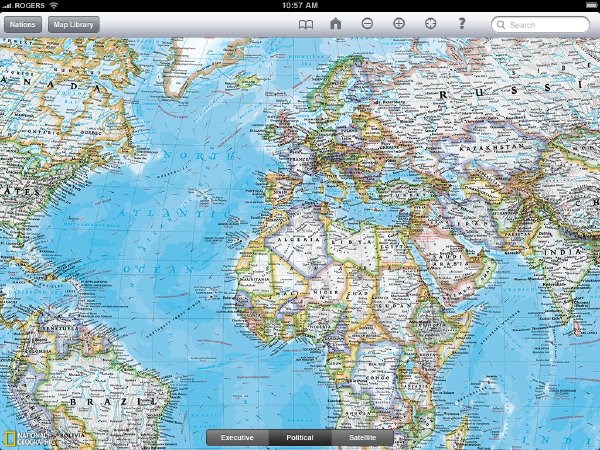
Task: Zoom in with the plus icon
Action: tap(399, 24)
